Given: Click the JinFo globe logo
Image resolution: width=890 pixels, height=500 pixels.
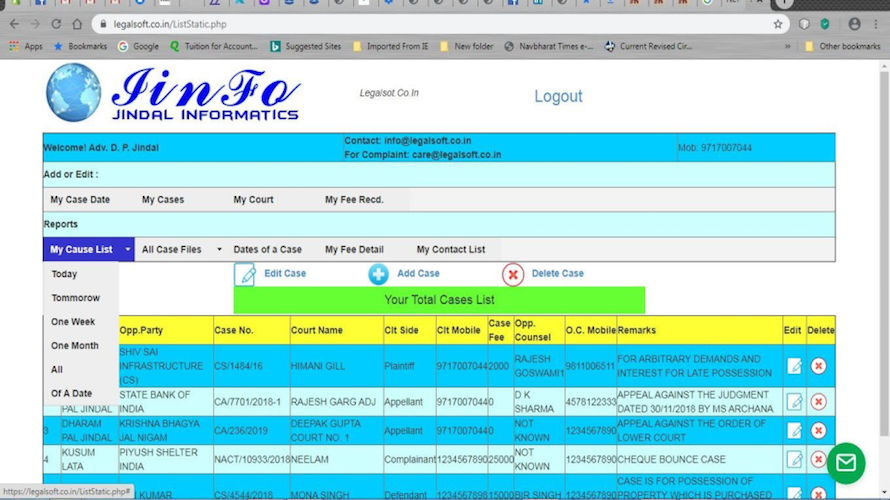Looking at the screenshot, I should coord(74,93).
